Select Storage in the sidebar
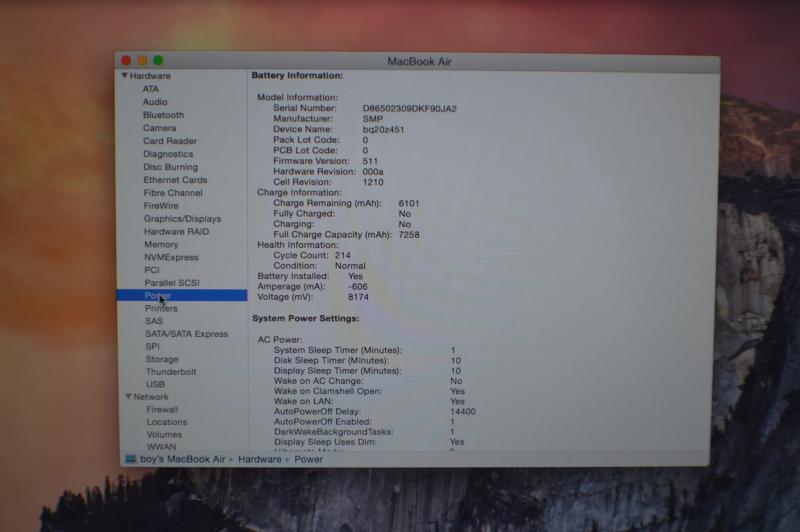Screen dimensions: 800x532 162,359
